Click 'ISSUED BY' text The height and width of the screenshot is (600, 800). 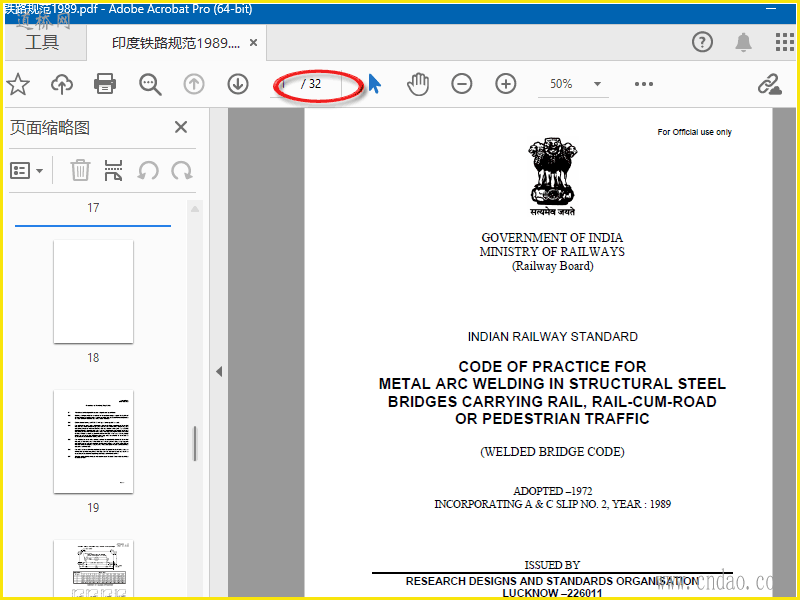pyautogui.click(x=553, y=565)
